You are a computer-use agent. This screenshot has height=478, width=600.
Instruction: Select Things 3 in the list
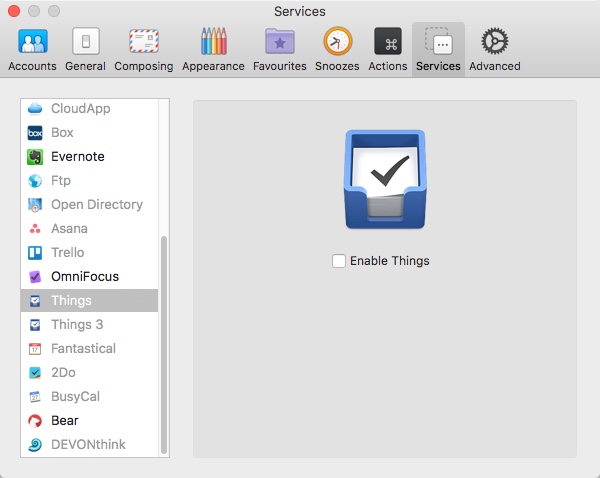pyautogui.click(x=90, y=325)
